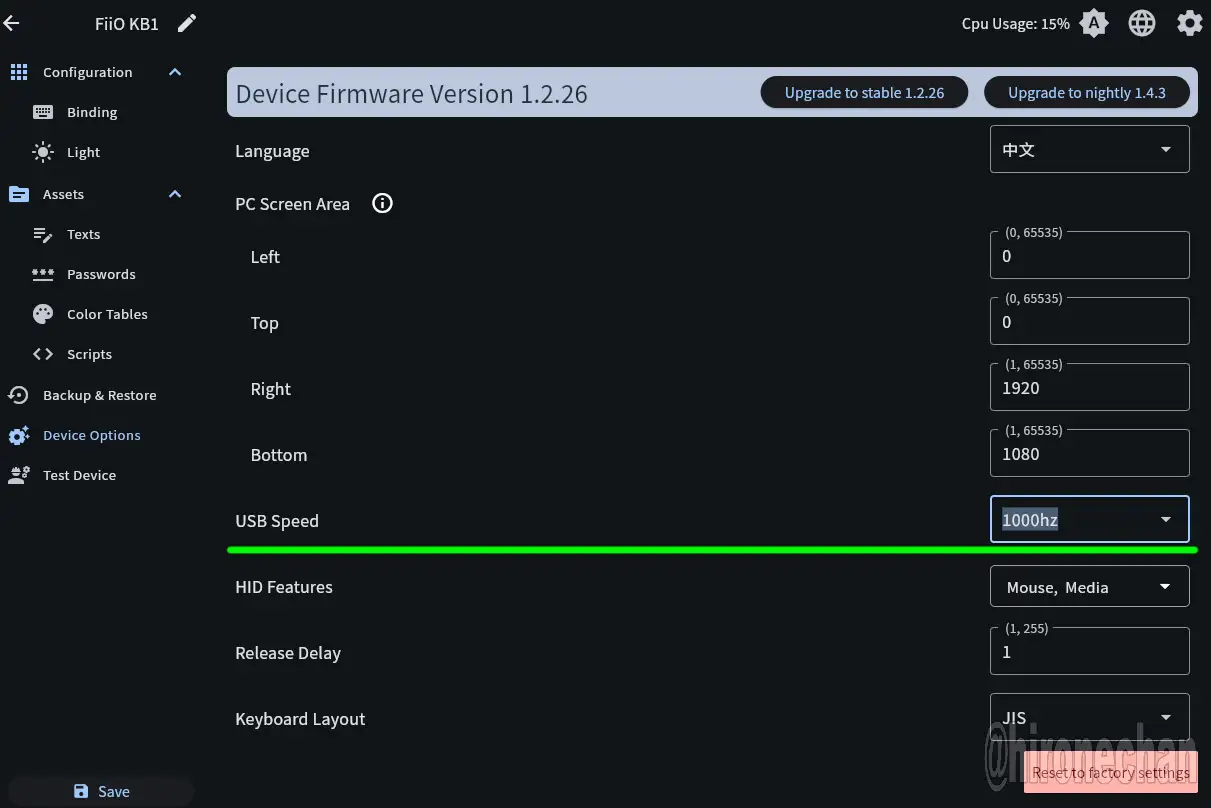
Task: Toggle the auto brightness theme icon
Action: pyautogui.click(x=1094, y=24)
